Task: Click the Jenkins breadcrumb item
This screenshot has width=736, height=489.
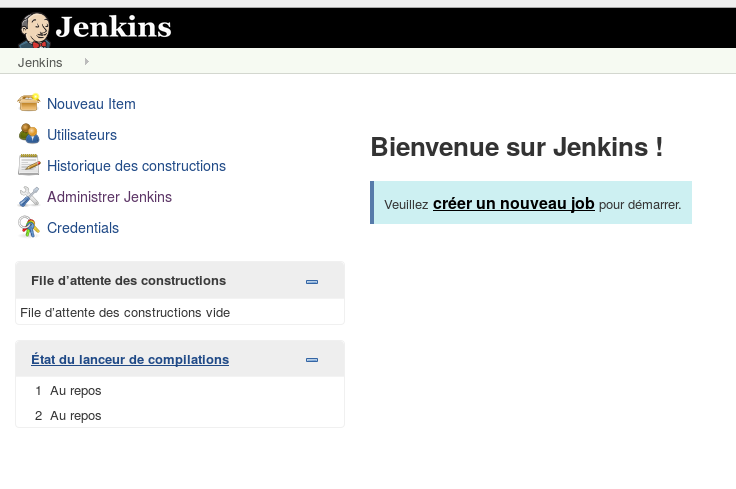Action: tap(40, 62)
